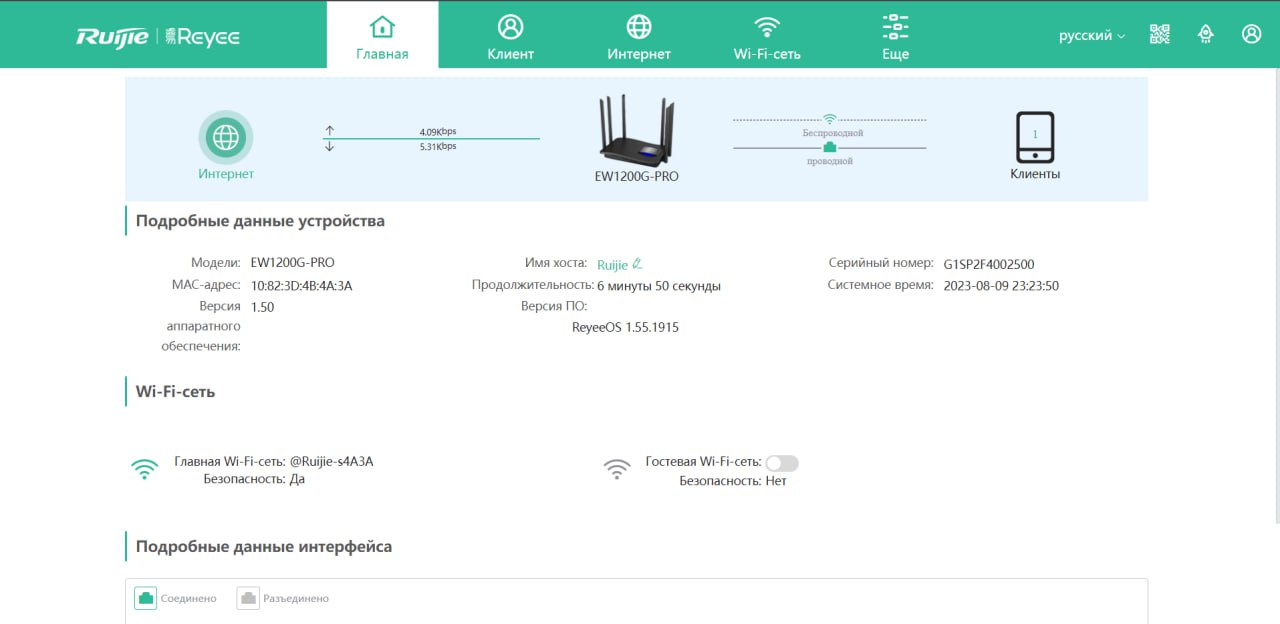The width and height of the screenshot is (1280, 624).
Task: Open the Главная home tab
Action: pyautogui.click(x=382, y=35)
